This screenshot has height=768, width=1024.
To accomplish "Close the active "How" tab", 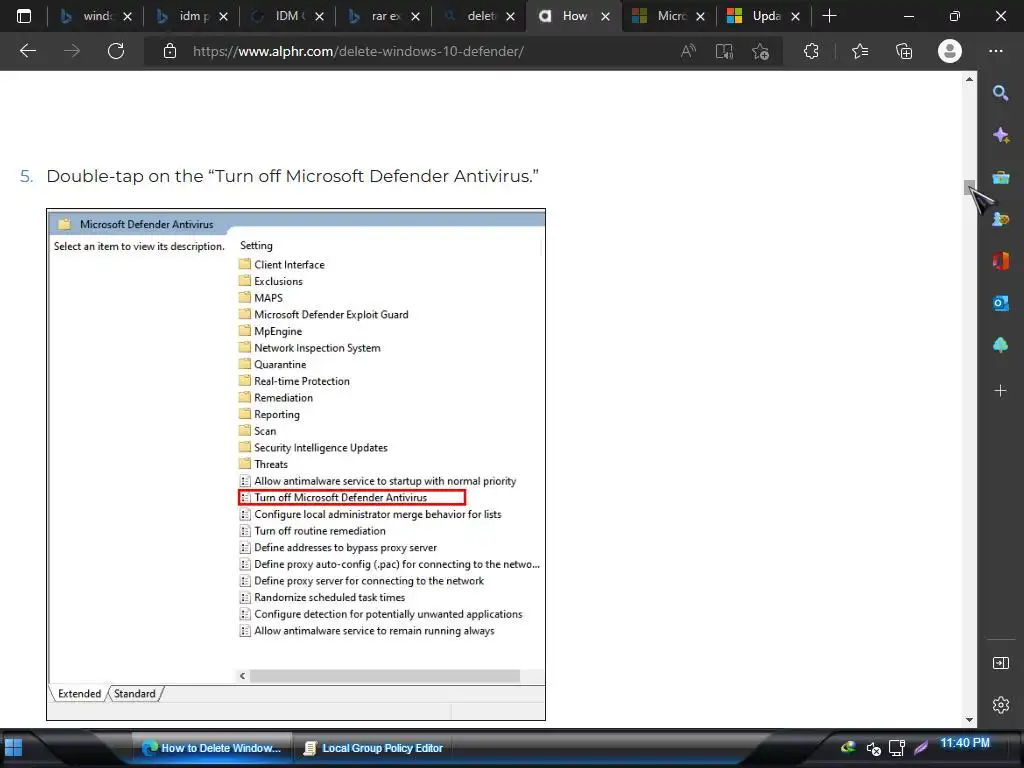I will (605, 16).
